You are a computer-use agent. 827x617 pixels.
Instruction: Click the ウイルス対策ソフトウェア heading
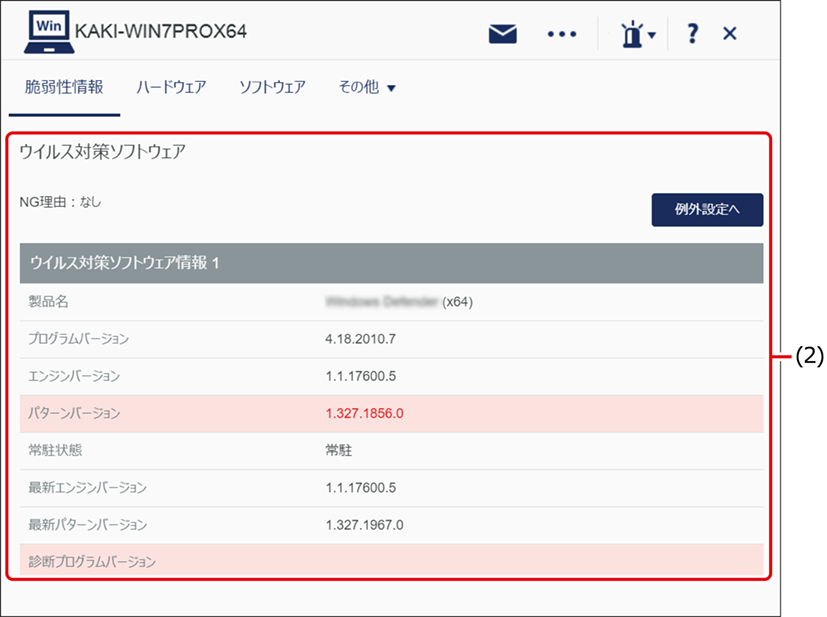point(102,152)
